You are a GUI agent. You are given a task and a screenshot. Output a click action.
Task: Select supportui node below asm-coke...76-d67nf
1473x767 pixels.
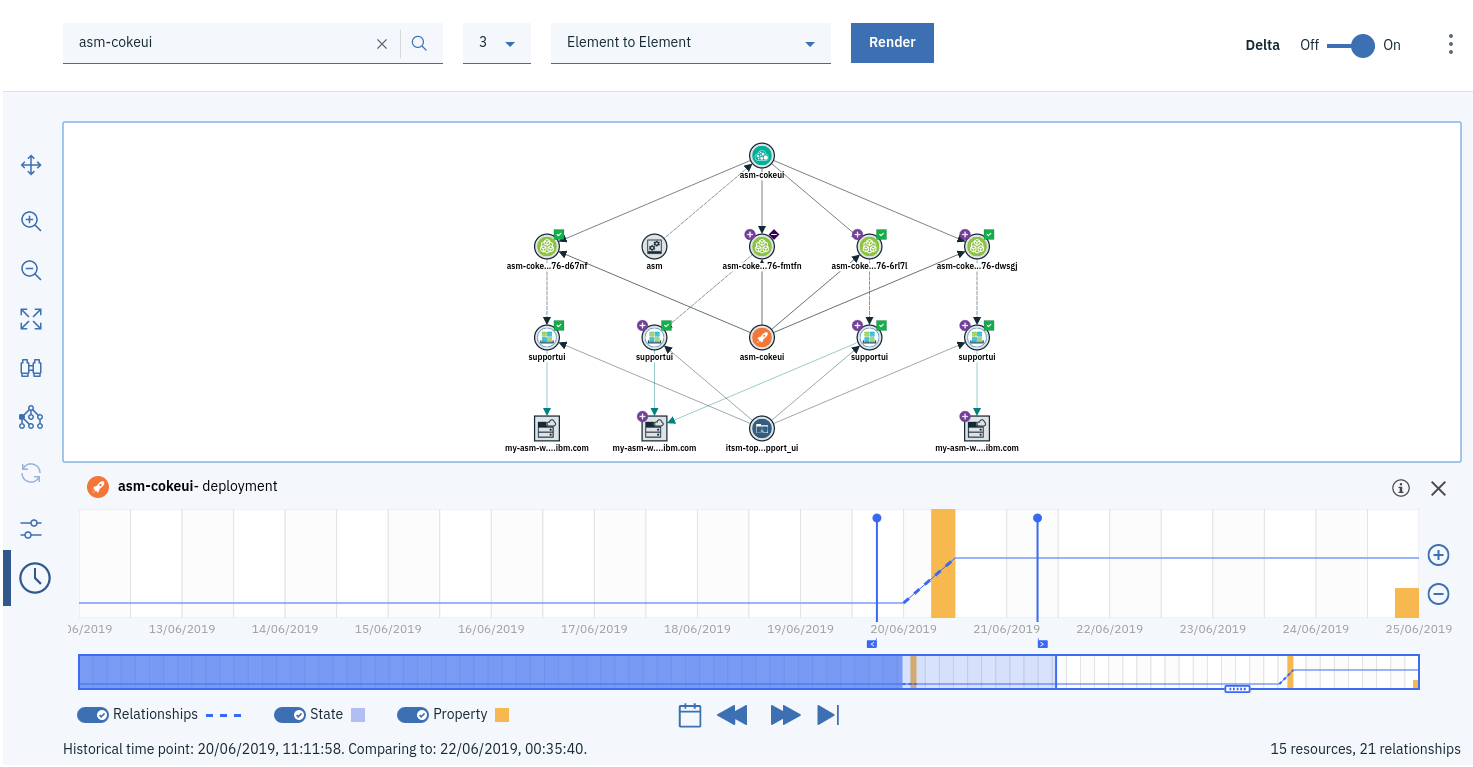[x=546, y=337]
